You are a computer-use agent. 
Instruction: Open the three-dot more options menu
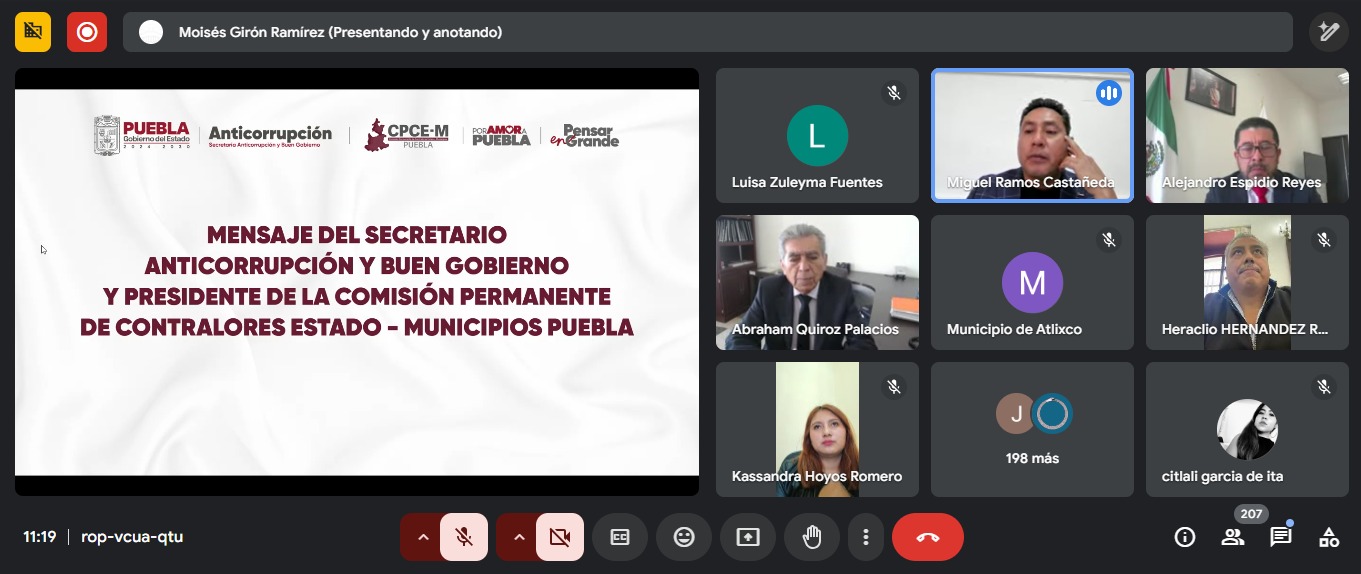865,537
